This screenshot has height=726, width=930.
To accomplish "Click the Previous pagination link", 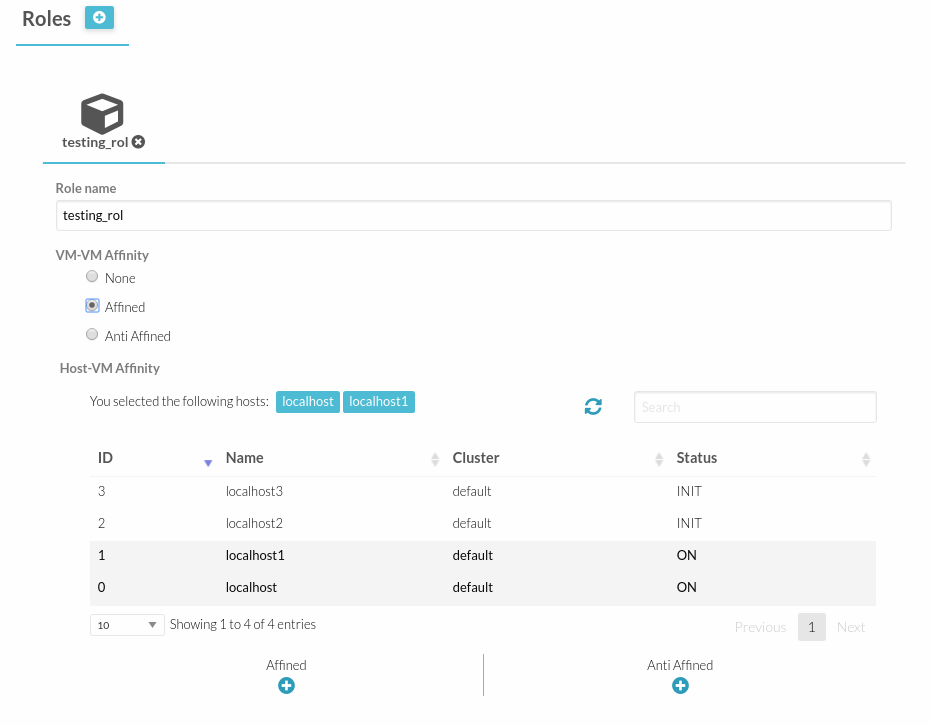I will tap(760, 627).
